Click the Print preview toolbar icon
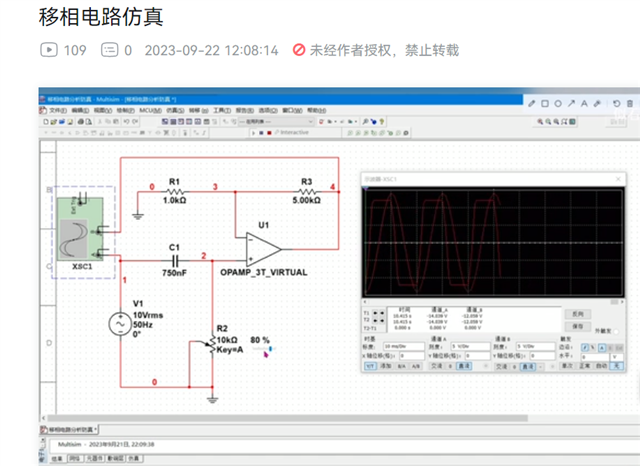Image resolution: width=640 pixels, height=466 pixels. point(88,122)
